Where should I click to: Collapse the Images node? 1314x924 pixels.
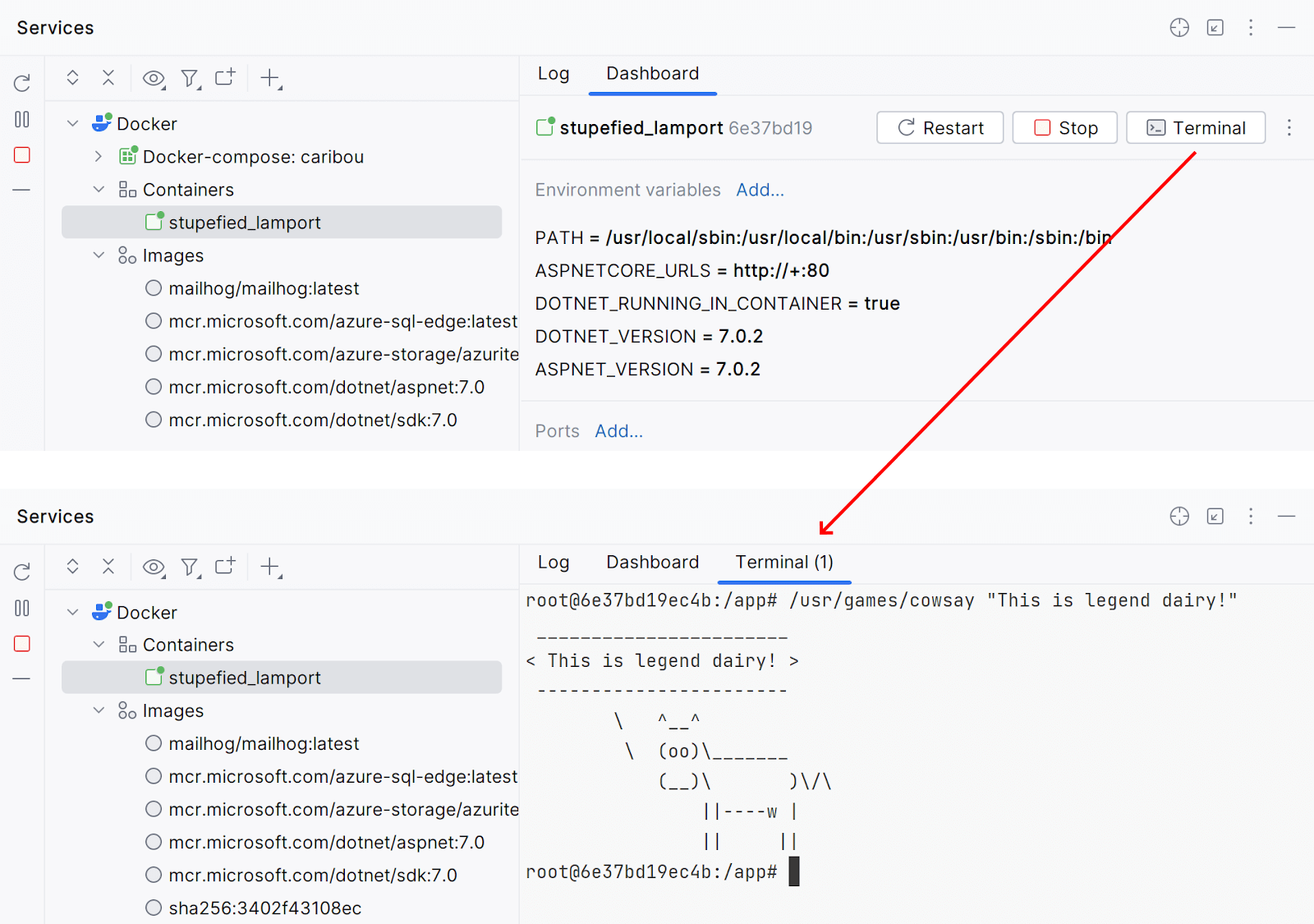[99, 255]
